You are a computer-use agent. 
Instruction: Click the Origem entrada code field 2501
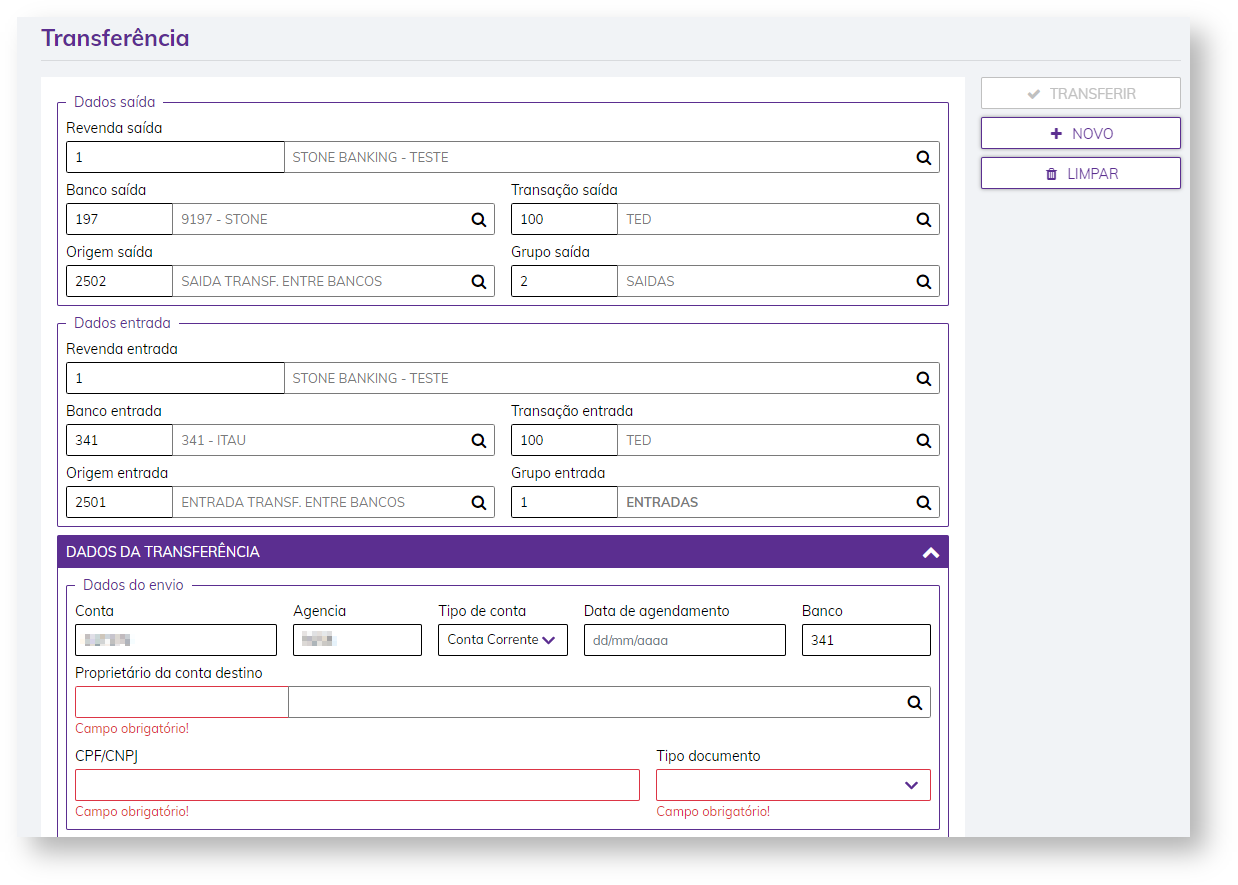point(119,502)
